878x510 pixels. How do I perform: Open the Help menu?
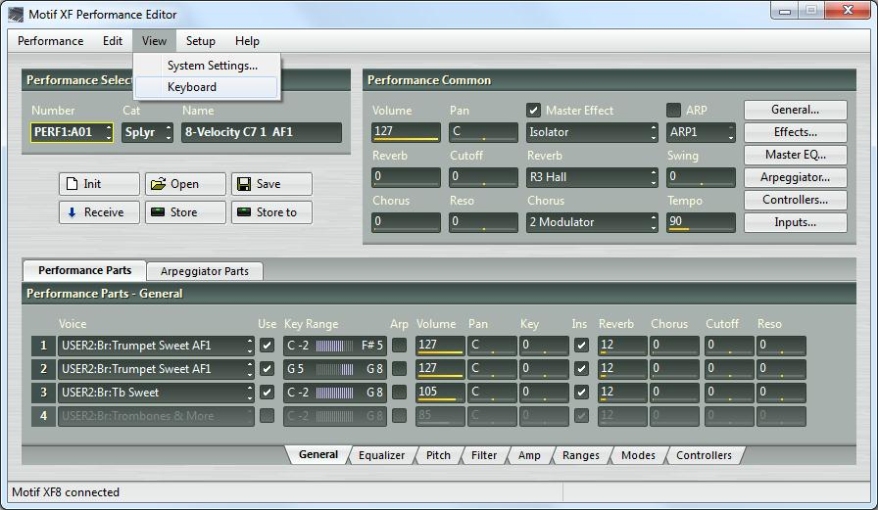[x=247, y=41]
